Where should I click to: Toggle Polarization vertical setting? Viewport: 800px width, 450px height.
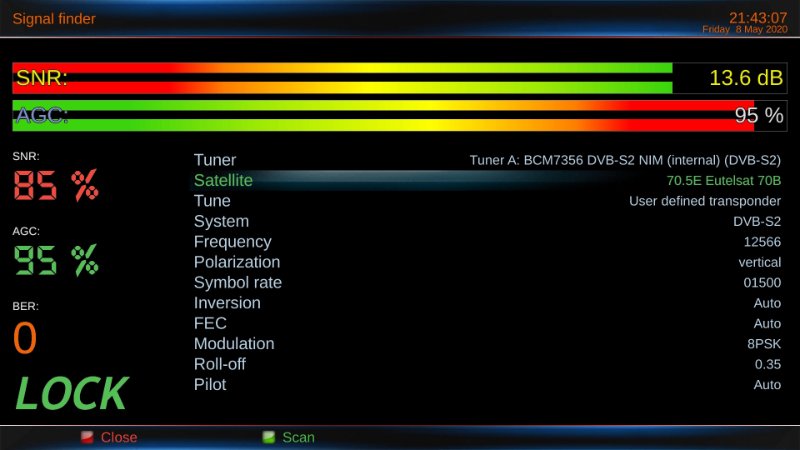[x=487, y=262]
